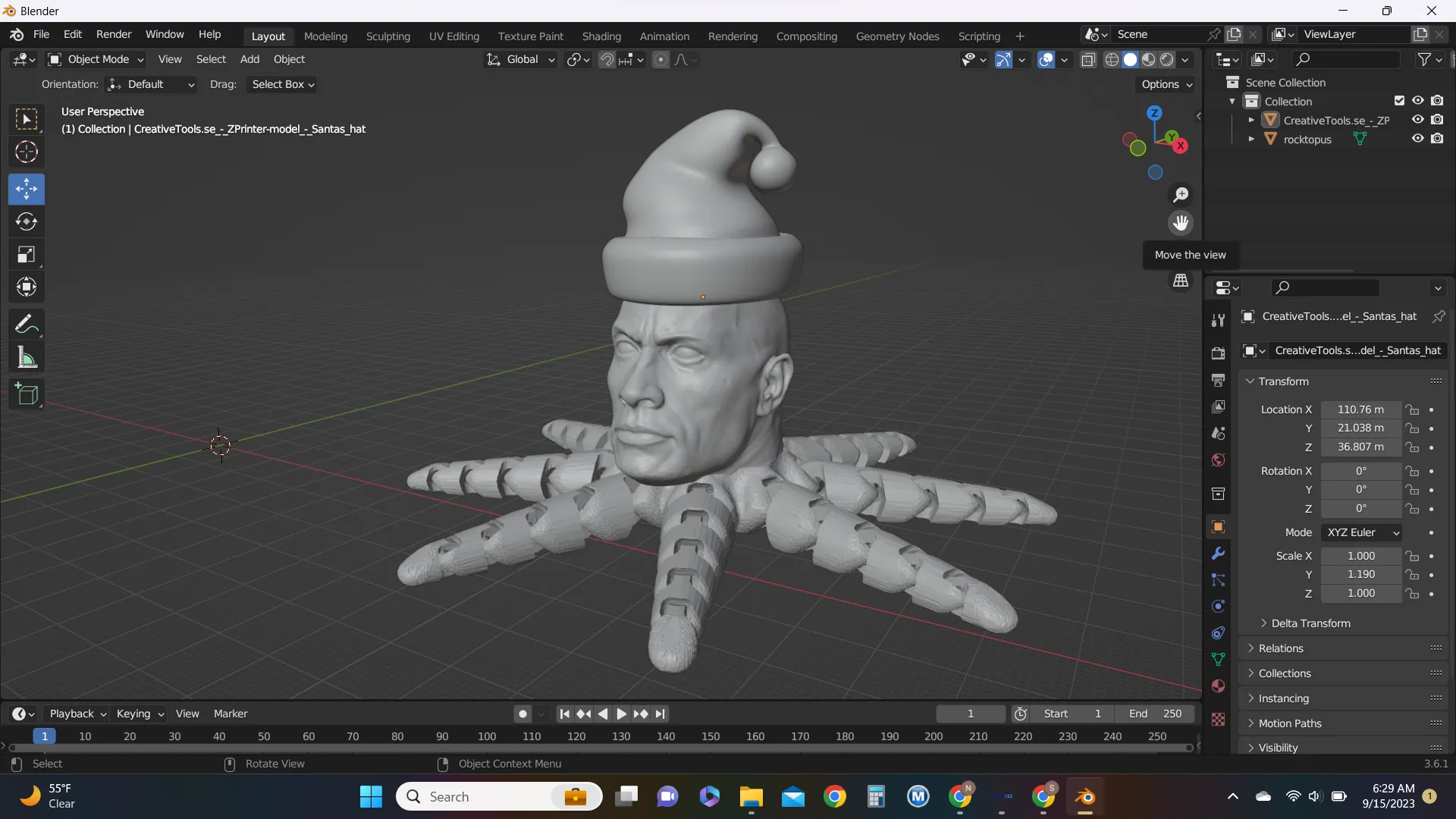
Task: Open rotation Mode XYZ Euler dropdown
Action: 1361,532
